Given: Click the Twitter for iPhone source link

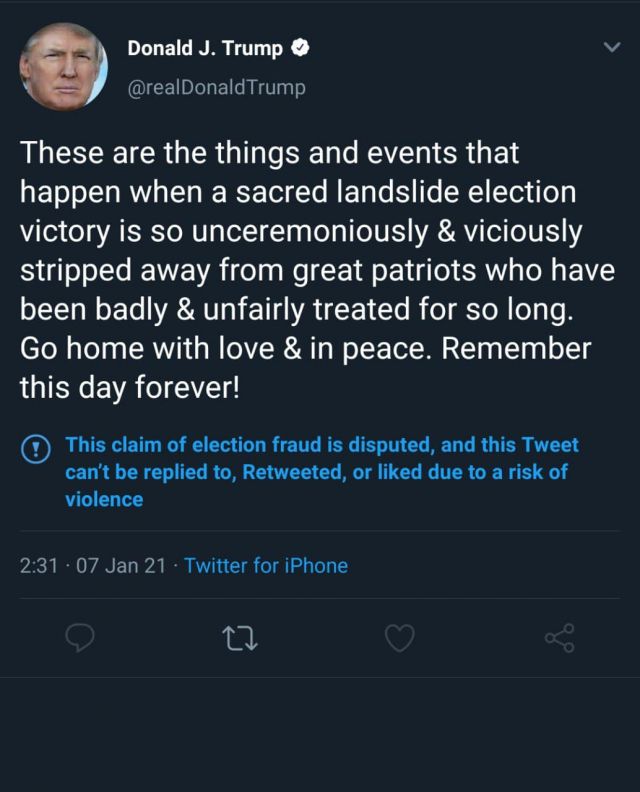Looking at the screenshot, I should point(266,565).
